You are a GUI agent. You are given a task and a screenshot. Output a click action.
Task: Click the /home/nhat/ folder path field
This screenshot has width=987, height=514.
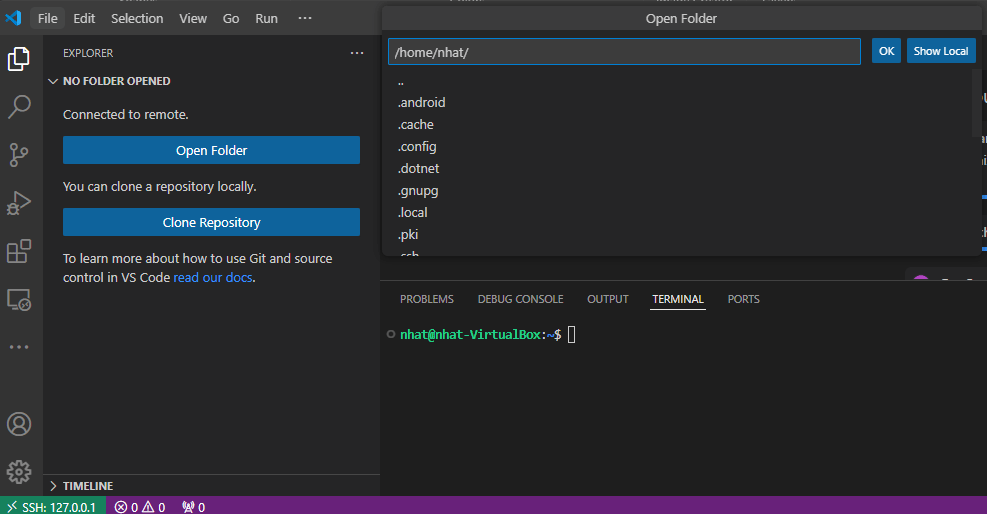624,52
